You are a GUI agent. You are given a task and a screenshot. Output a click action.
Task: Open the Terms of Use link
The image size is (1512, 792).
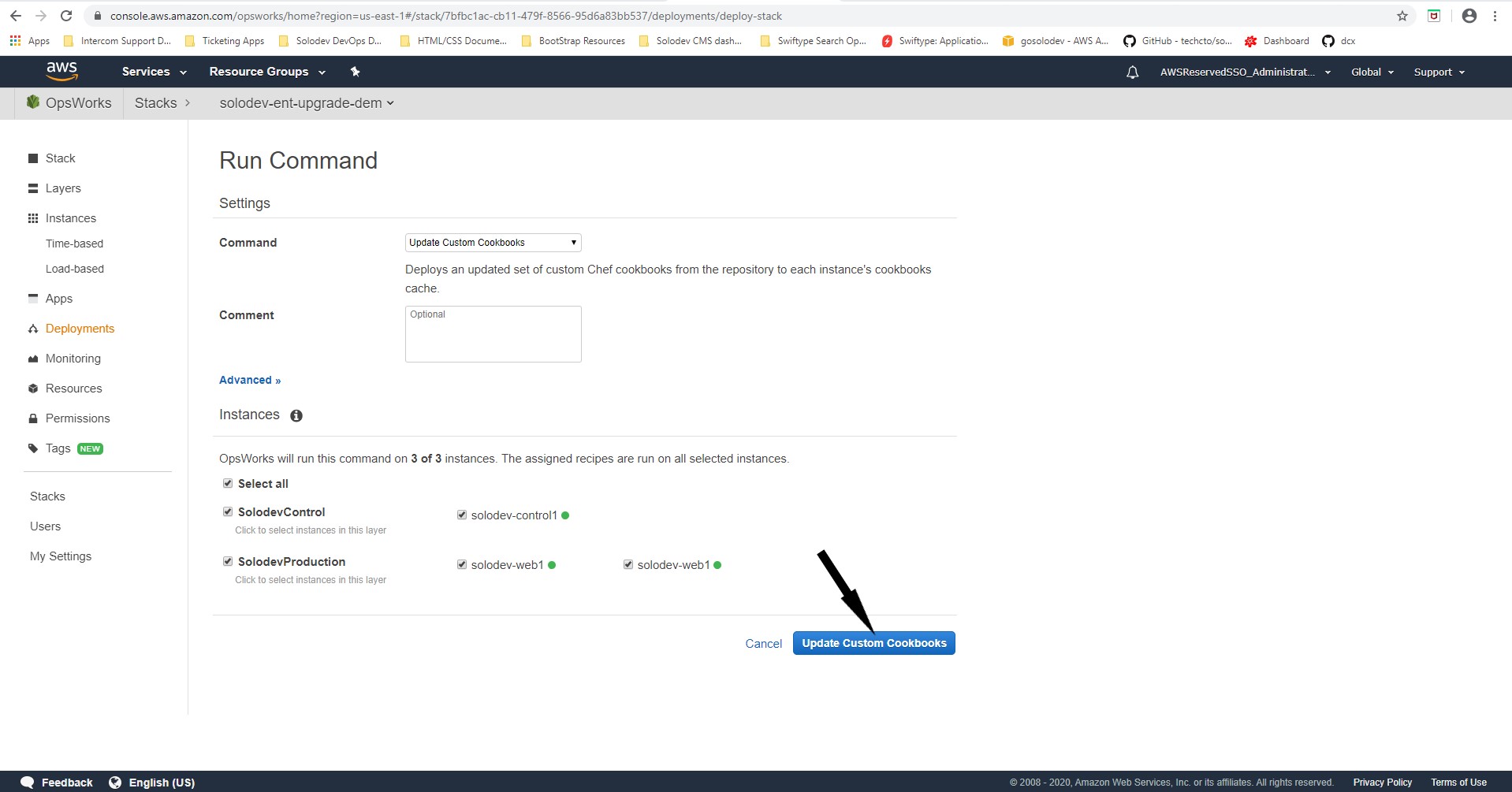tap(1459, 783)
